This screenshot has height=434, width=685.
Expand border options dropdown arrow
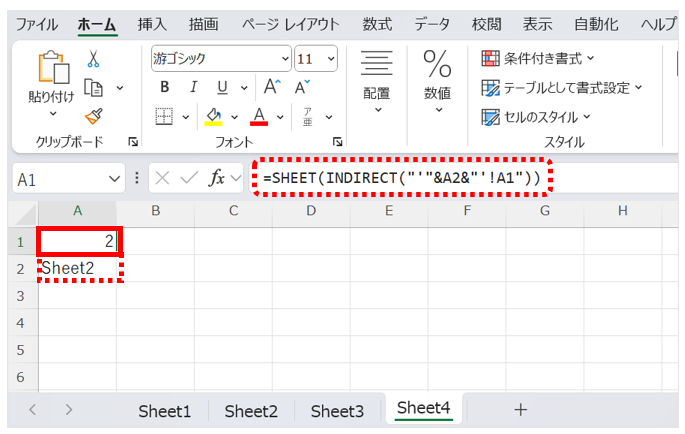[186, 117]
